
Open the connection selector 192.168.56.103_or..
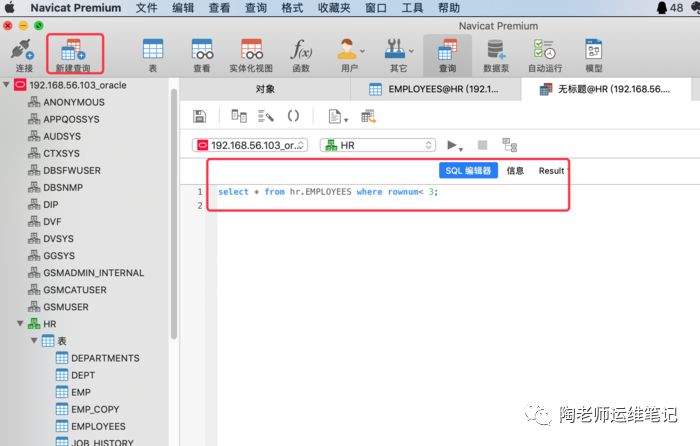(250, 145)
